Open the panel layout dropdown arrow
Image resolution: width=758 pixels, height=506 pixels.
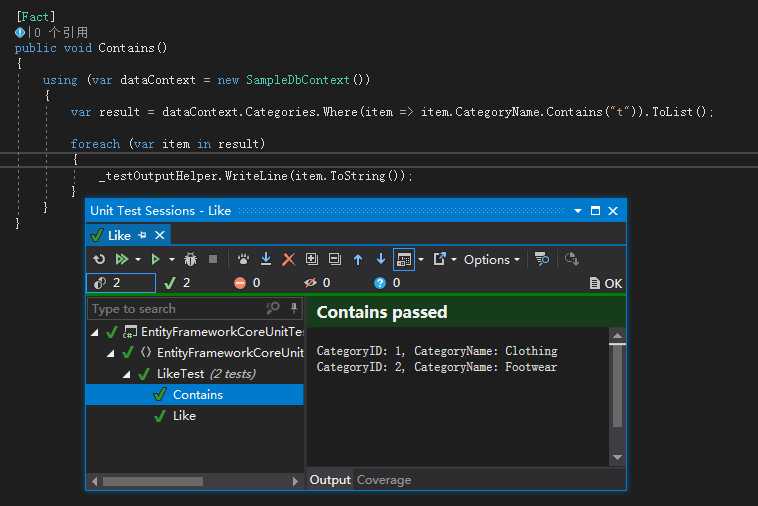tap(421, 260)
